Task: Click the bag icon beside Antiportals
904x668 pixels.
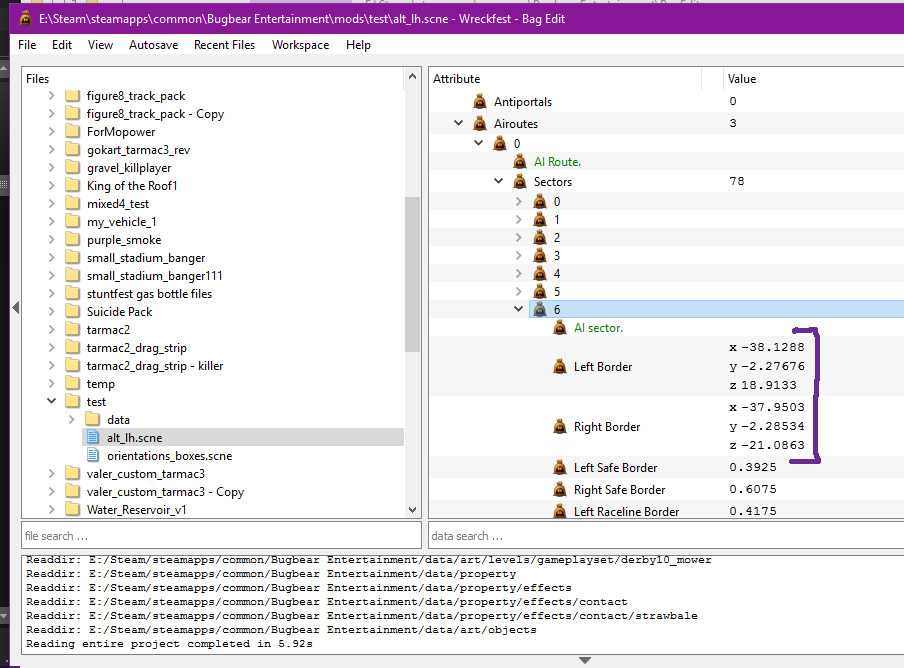Action: [x=480, y=101]
